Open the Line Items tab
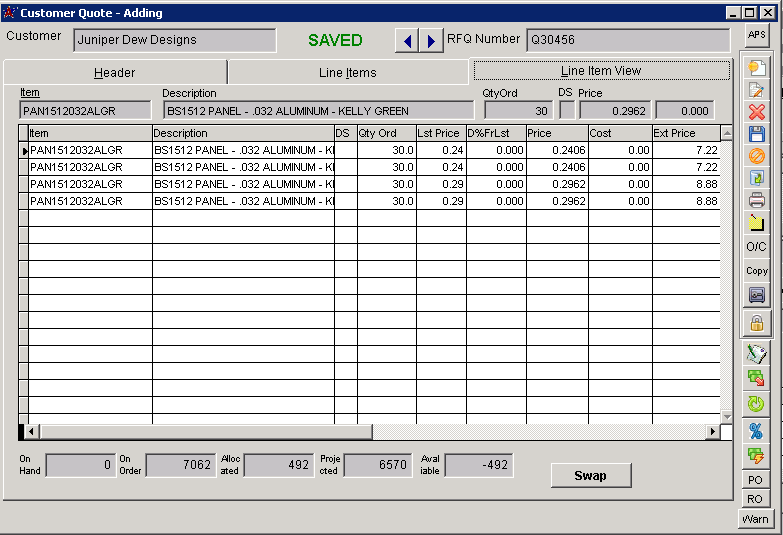Viewport: 783px width, 535px height. pos(347,73)
